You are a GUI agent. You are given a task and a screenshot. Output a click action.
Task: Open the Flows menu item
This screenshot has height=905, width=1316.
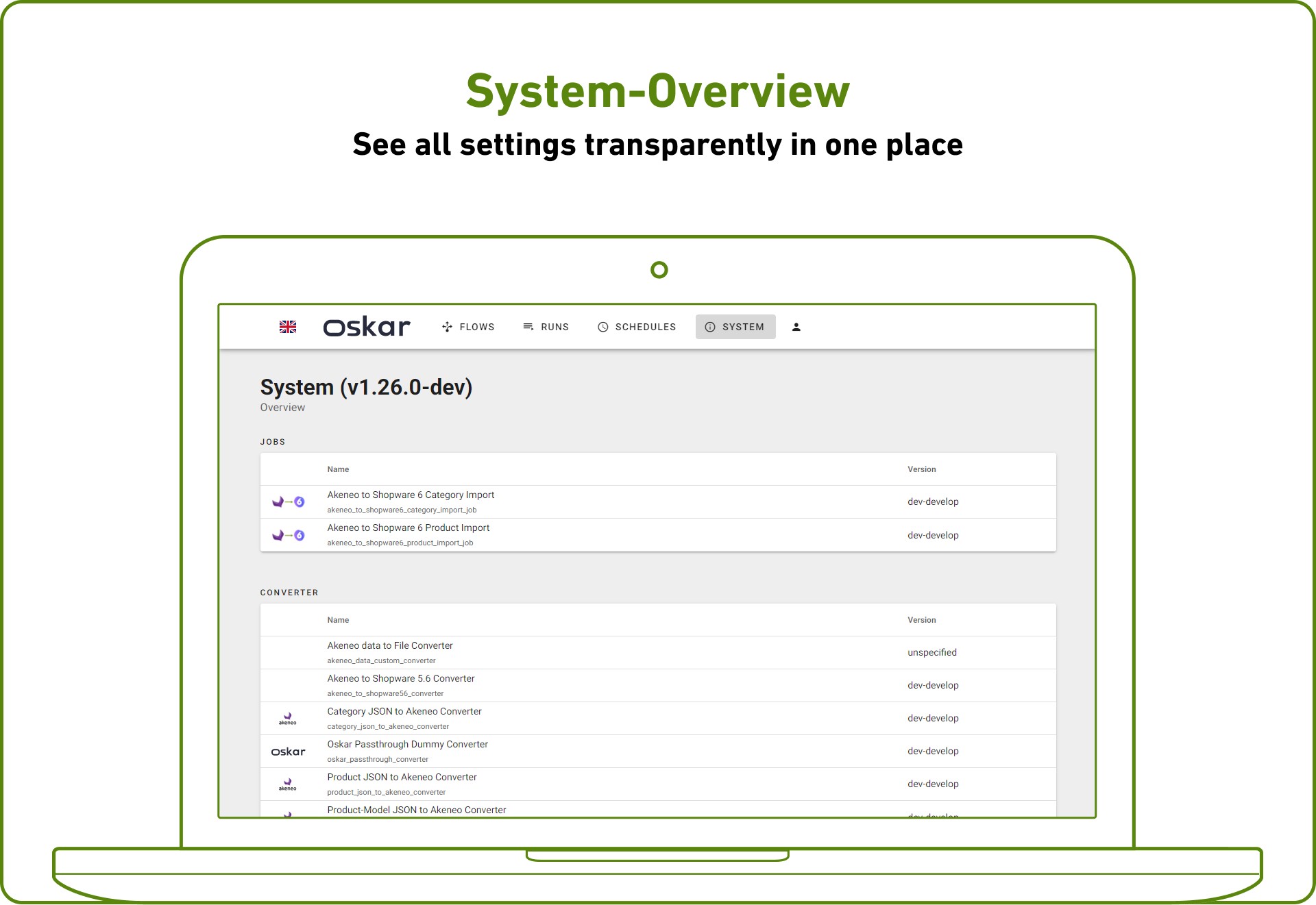point(468,327)
